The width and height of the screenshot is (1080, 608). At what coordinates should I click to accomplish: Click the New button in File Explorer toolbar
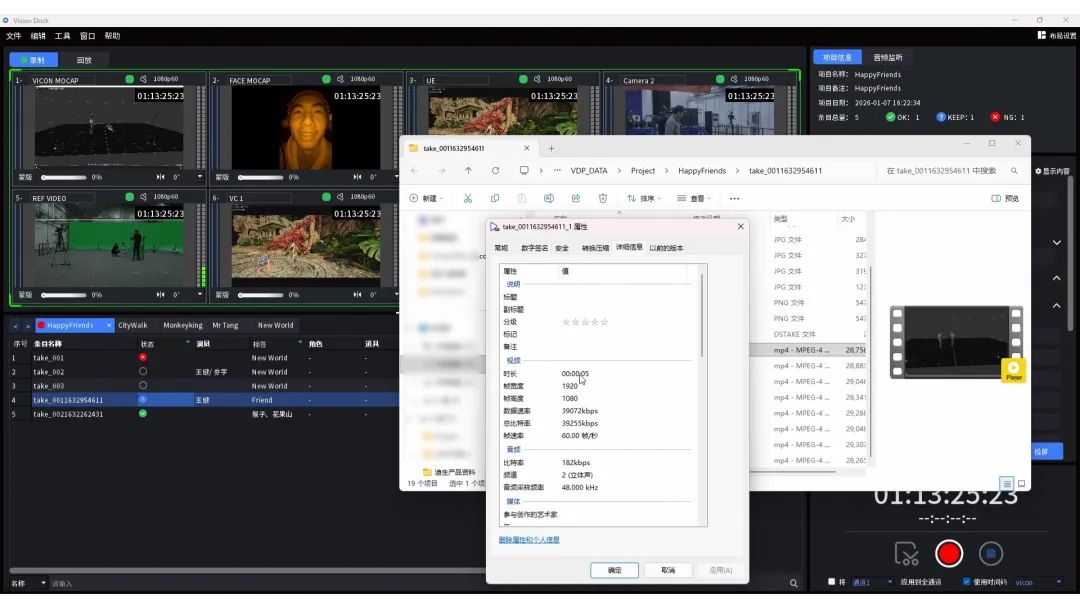pyautogui.click(x=426, y=198)
